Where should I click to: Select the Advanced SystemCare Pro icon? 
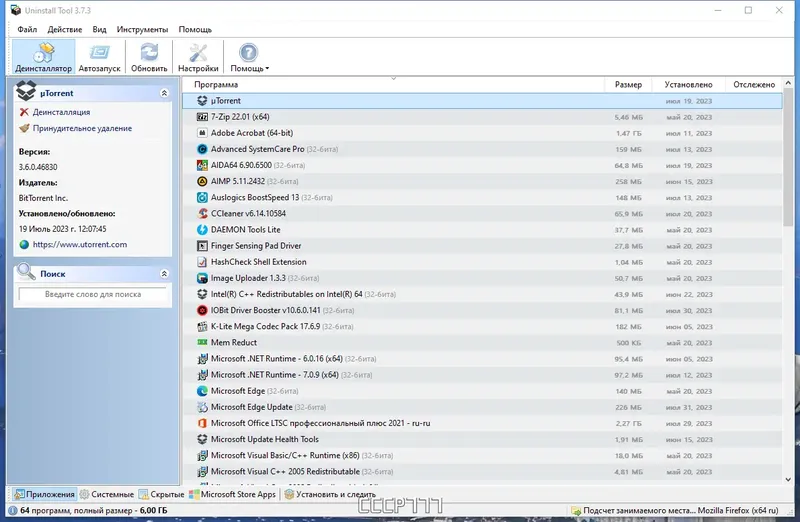[x=202, y=149]
